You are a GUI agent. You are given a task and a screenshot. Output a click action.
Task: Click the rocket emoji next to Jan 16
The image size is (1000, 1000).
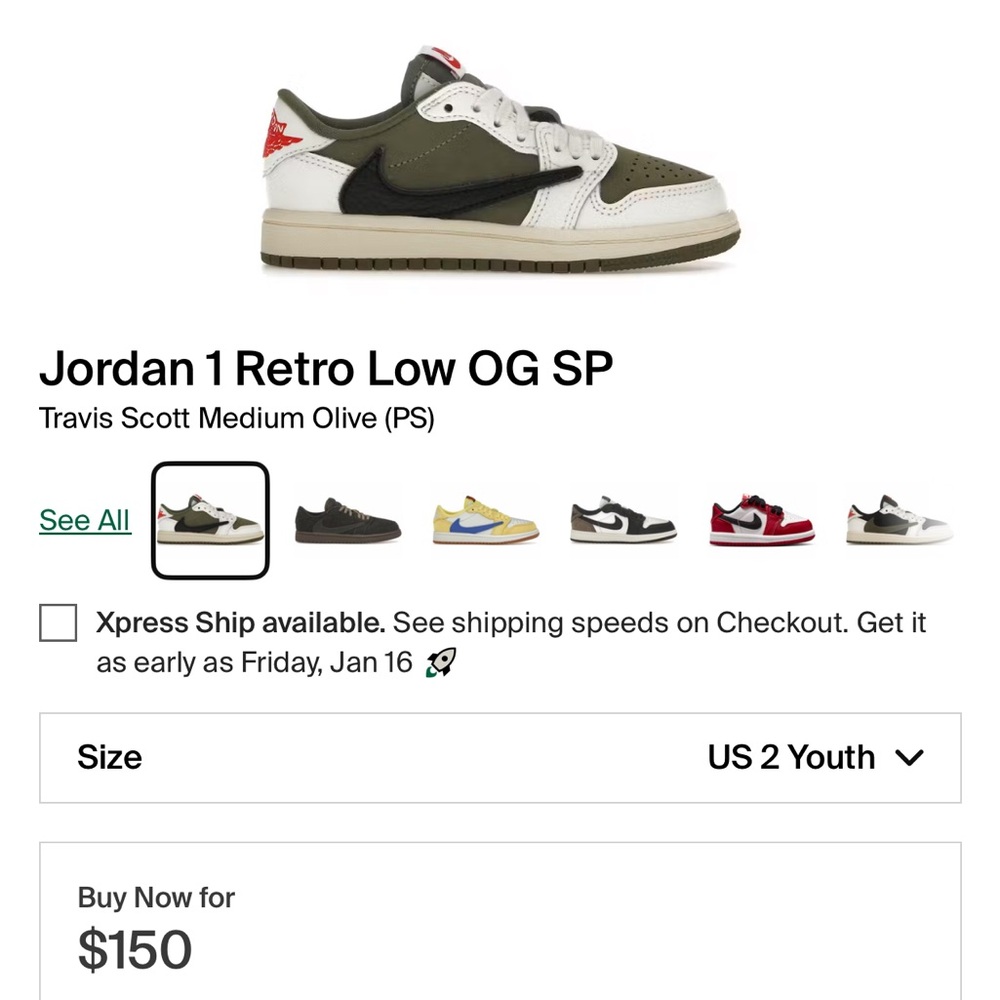[x=440, y=662]
